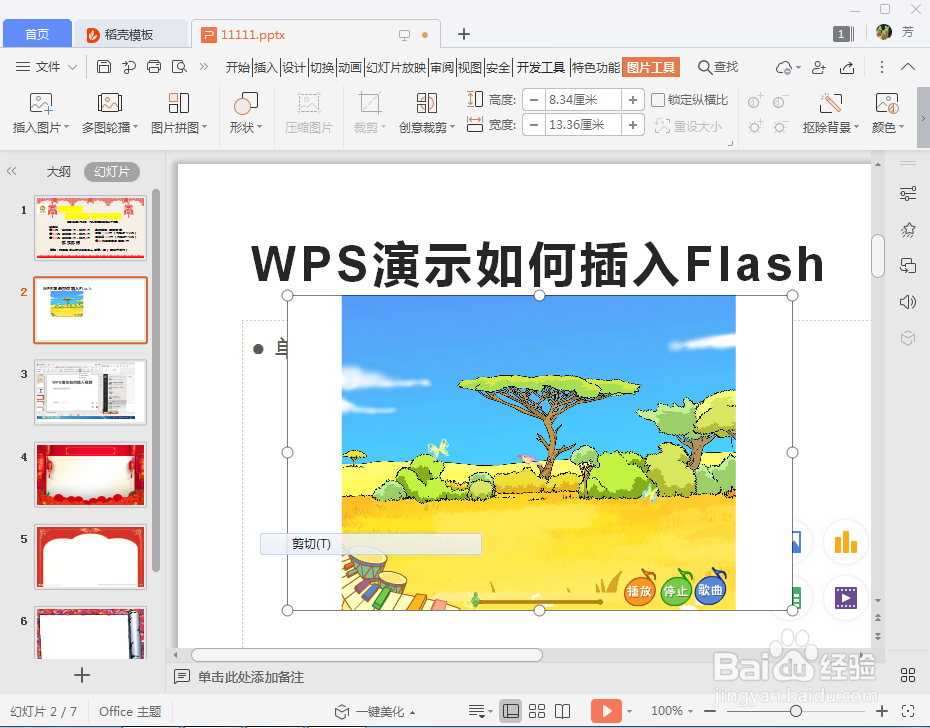
Task: Click the 插入图片 insert picture icon
Action: [x=41, y=103]
